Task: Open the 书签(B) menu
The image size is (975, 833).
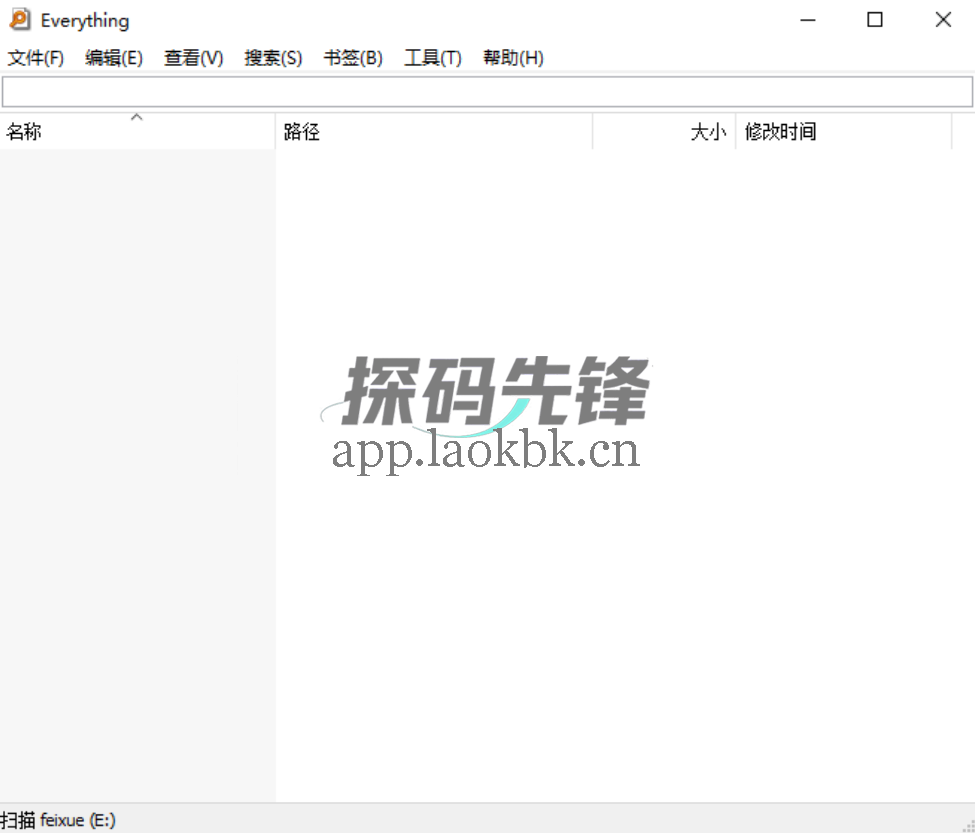Action: [353, 58]
